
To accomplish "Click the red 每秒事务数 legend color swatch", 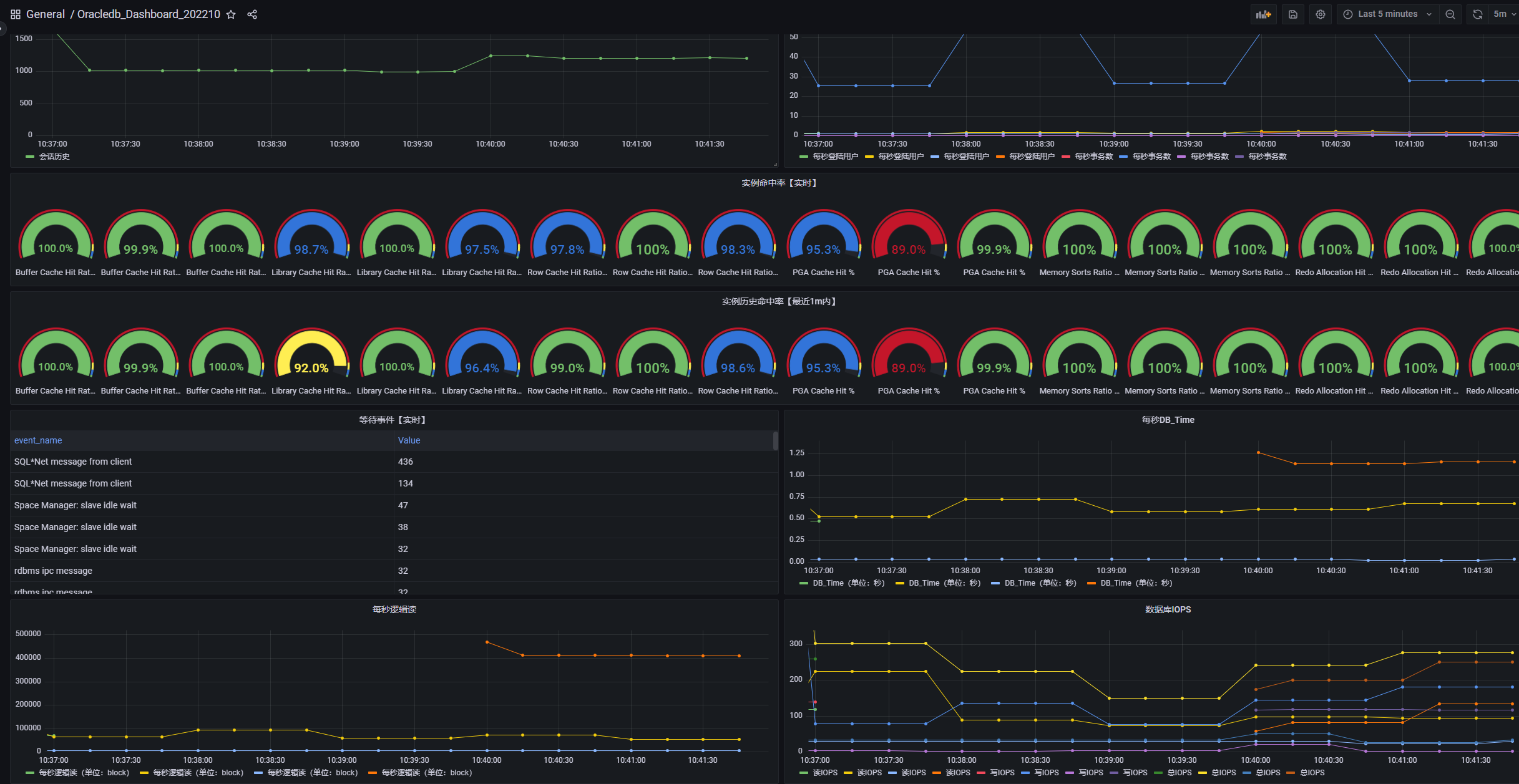I will [x=1065, y=157].
